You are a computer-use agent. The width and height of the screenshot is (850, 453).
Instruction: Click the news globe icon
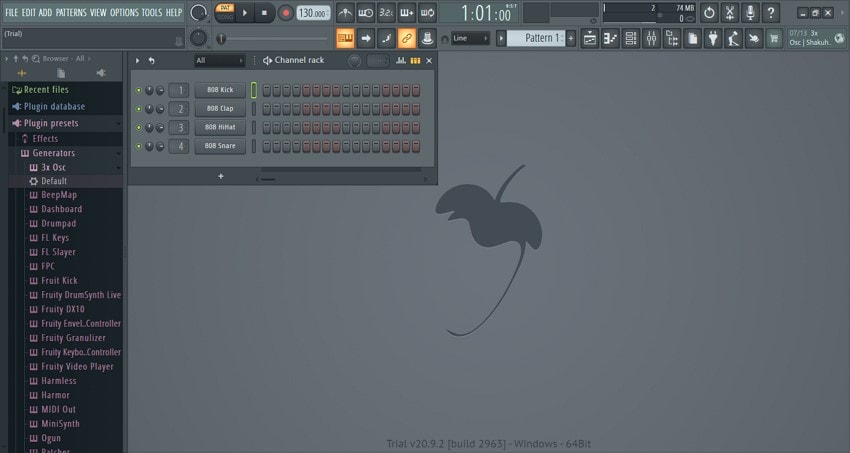(x=839, y=38)
